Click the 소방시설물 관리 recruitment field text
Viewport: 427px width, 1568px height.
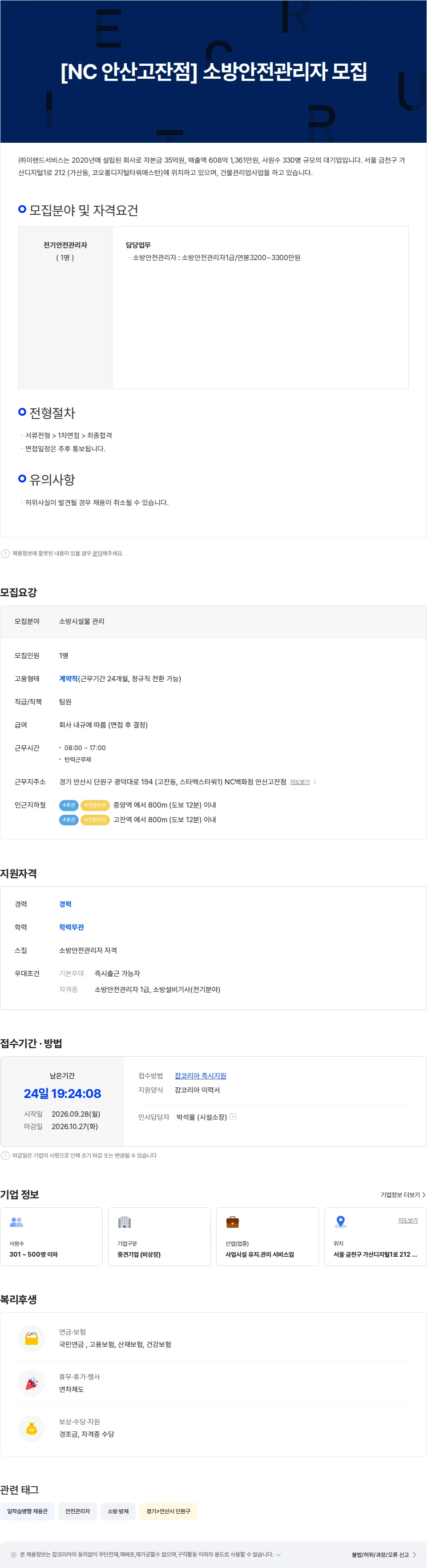82,622
